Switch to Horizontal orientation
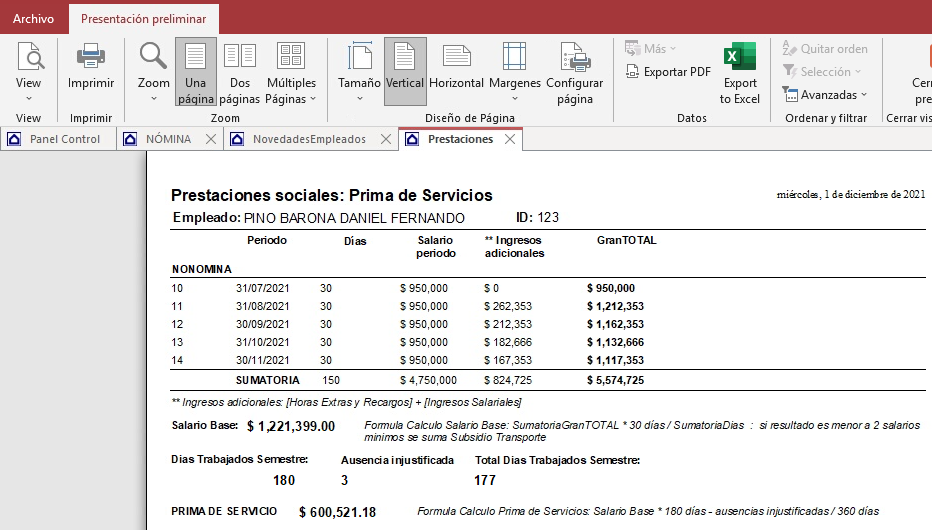The width and height of the screenshot is (932, 530). click(456, 56)
